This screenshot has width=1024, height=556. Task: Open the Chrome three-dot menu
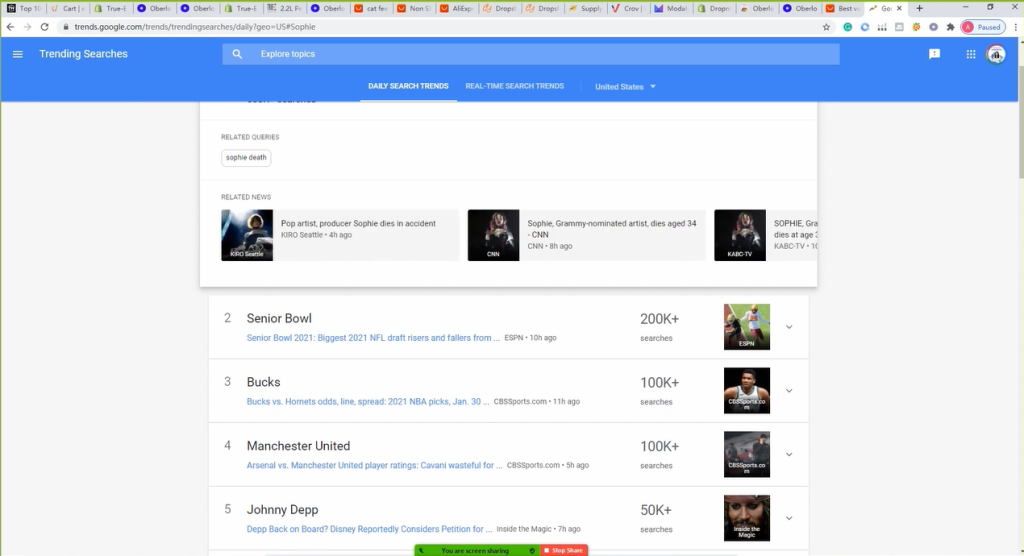pyautogui.click(x=1016, y=27)
